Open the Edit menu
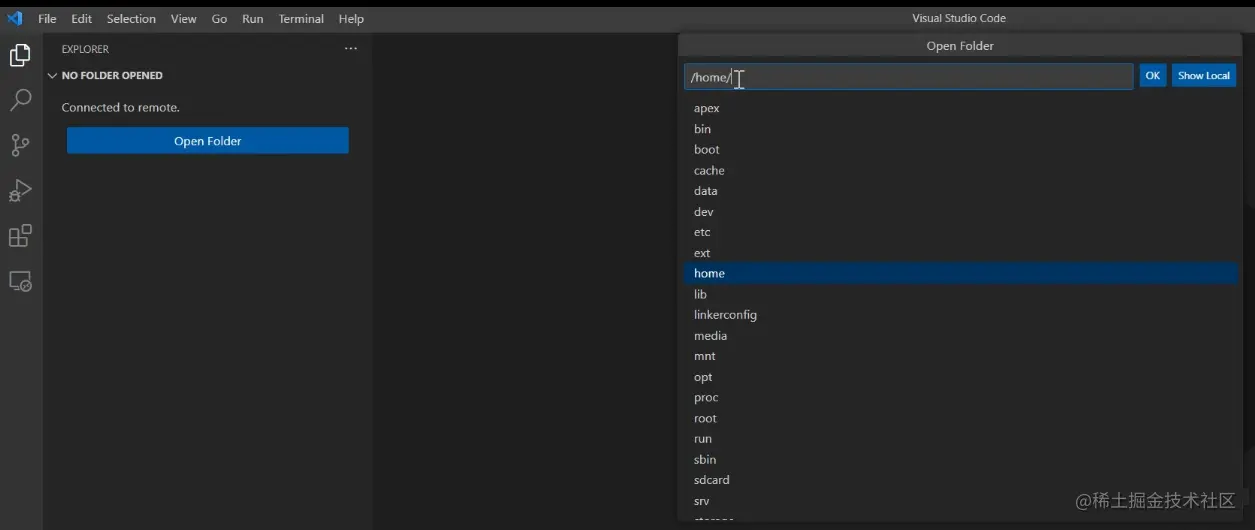Screen dimensions: 1255x530 tap(81, 19)
